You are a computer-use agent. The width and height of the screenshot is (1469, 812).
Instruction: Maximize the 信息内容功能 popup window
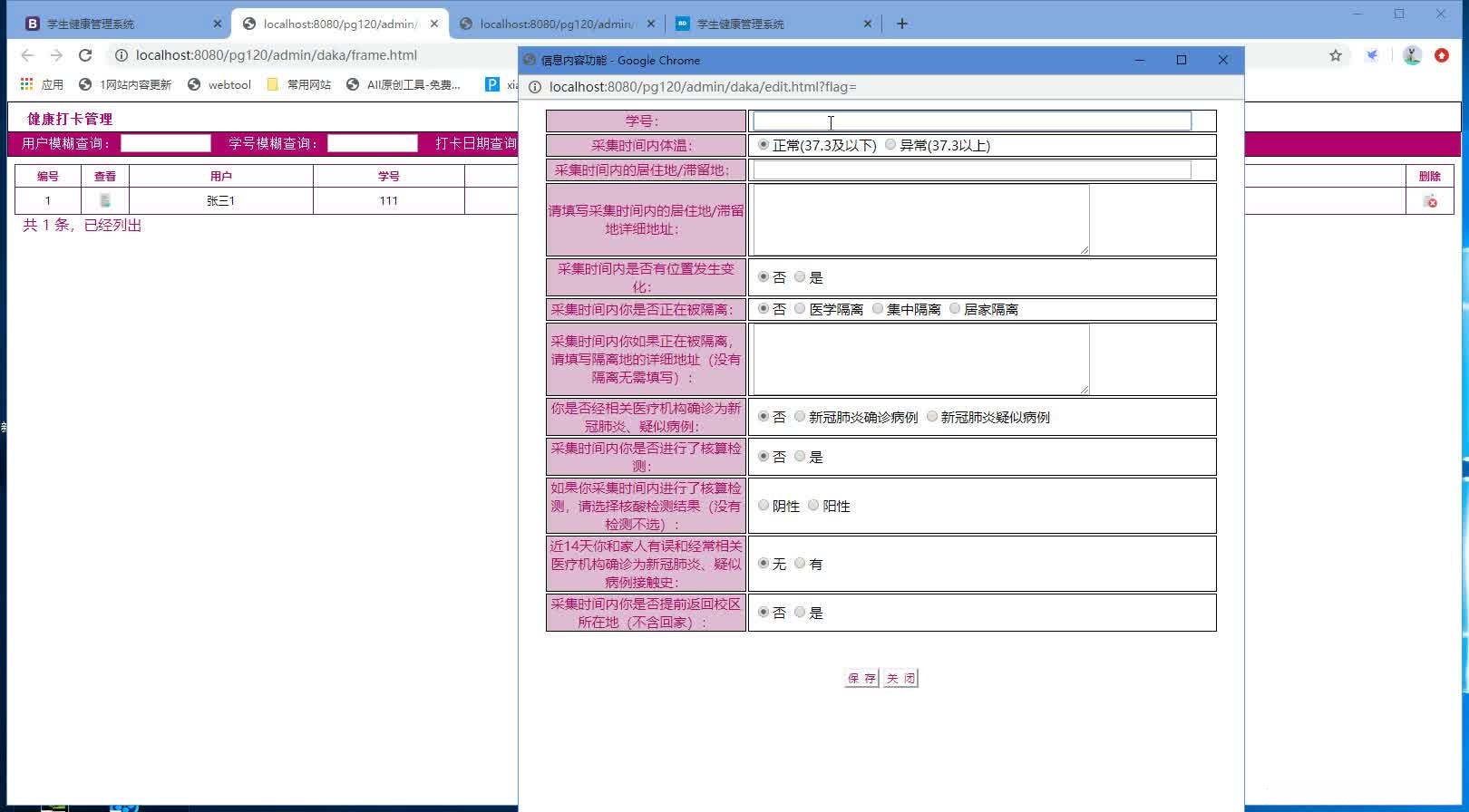(1182, 60)
